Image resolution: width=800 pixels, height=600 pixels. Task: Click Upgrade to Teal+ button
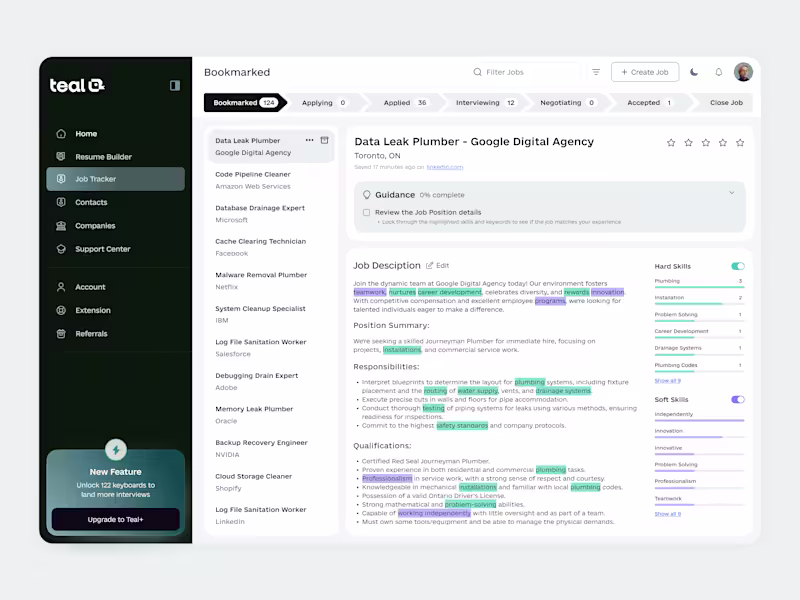(x=116, y=519)
